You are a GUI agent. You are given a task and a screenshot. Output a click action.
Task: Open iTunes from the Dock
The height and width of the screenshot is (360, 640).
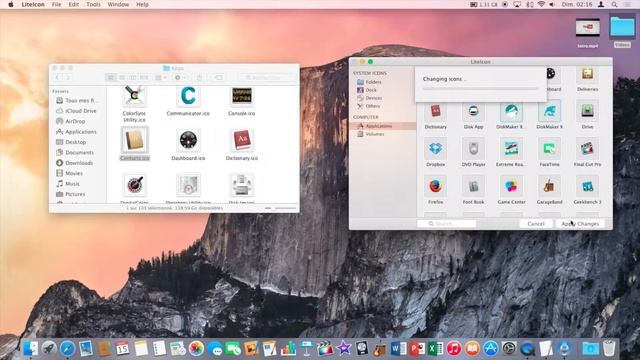click(x=453, y=349)
